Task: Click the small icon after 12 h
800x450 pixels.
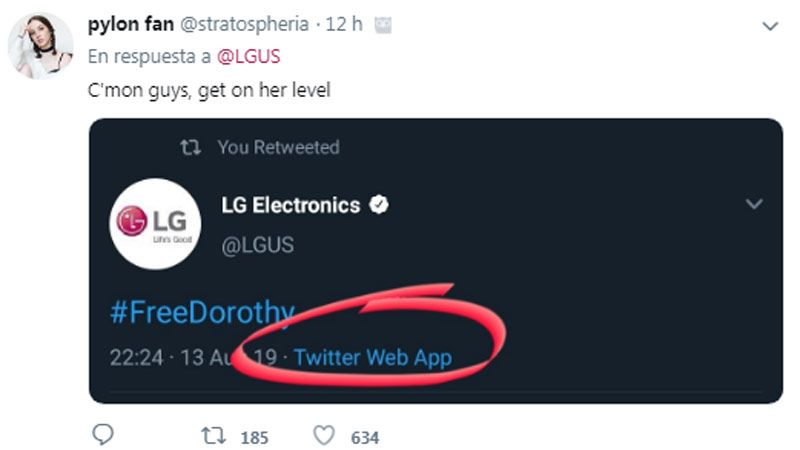Action: click(384, 25)
